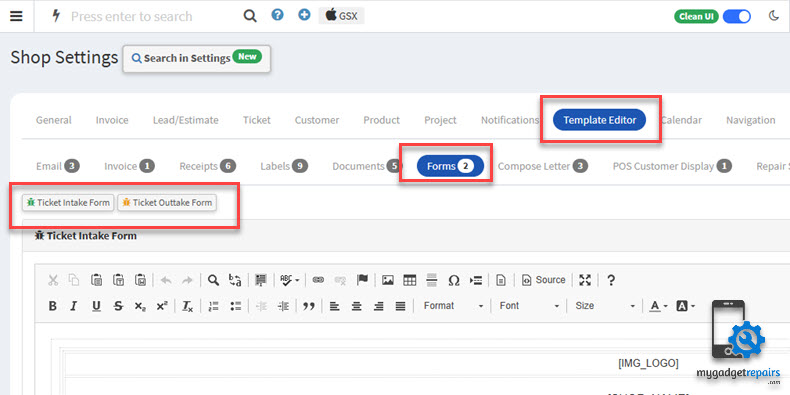This screenshot has width=790, height=395.
Task: Click the Insert Link chain icon
Action: pos(318,280)
